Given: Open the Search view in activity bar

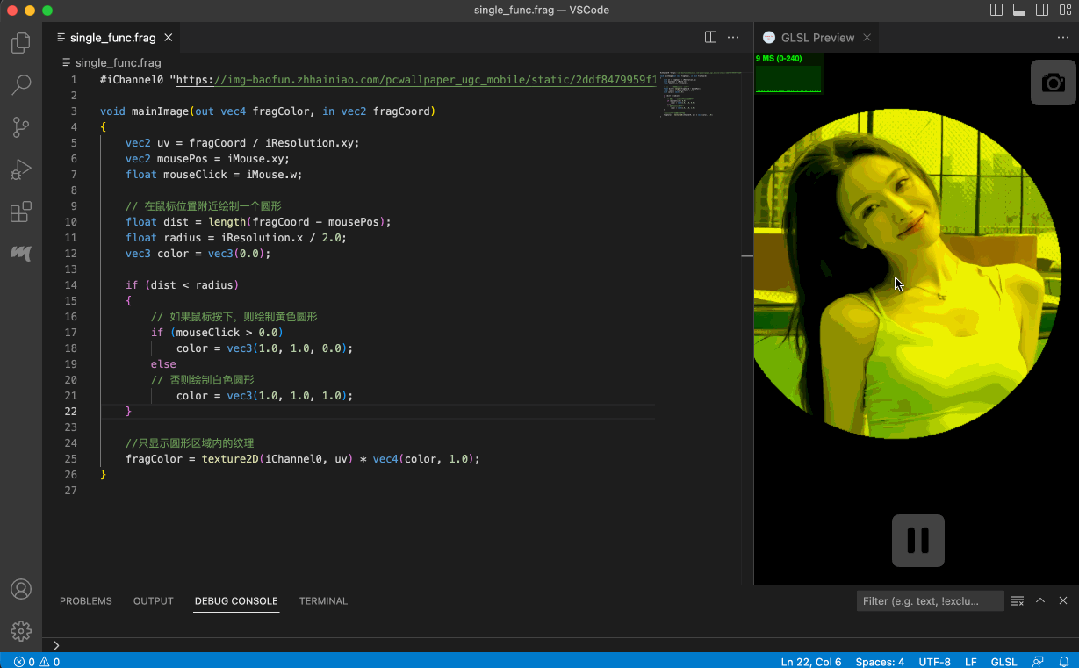Looking at the screenshot, I should coord(20,85).
